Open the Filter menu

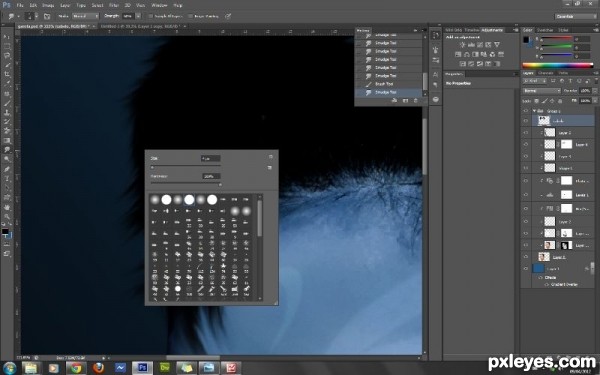point(114,5)
